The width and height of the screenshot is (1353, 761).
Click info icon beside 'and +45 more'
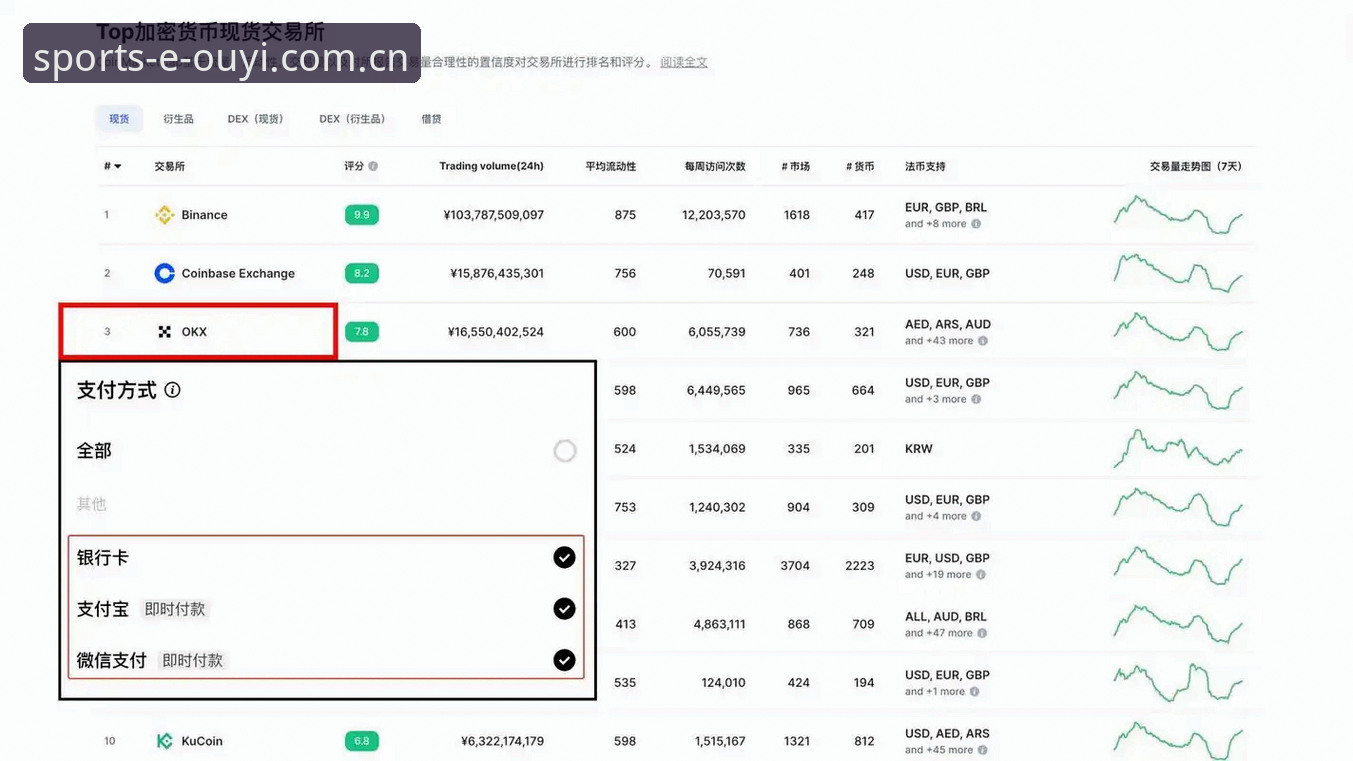pyautogui.click(x=983, y=750)
